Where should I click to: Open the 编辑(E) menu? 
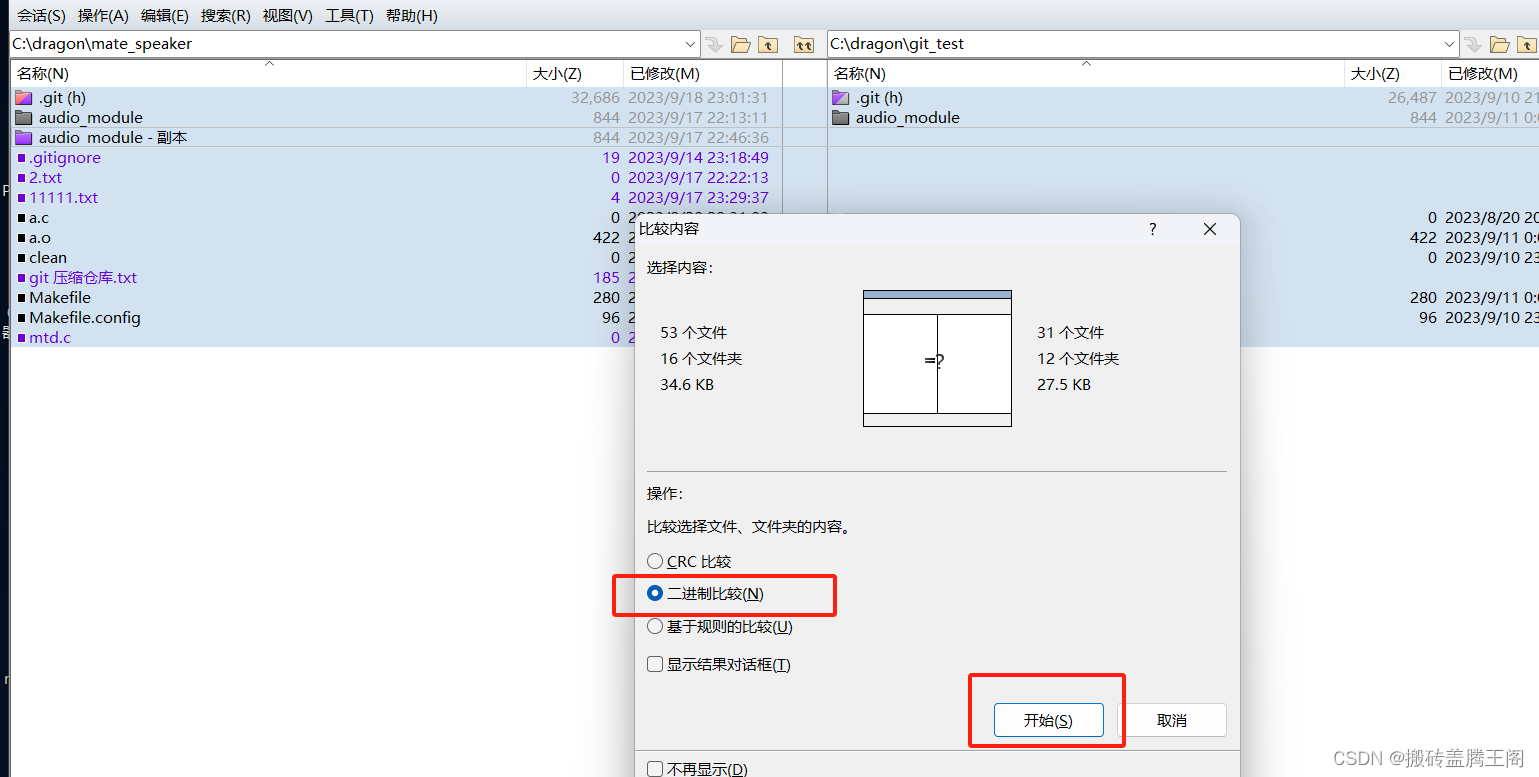(x=165, y=15)
